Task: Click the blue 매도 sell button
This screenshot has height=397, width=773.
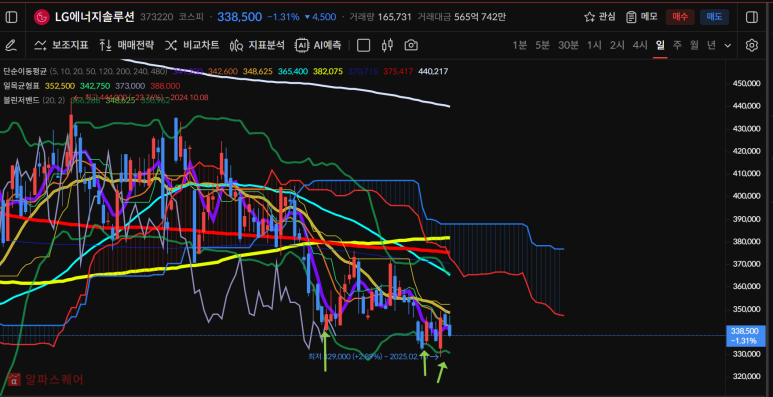Action: (x=714, y=17)
